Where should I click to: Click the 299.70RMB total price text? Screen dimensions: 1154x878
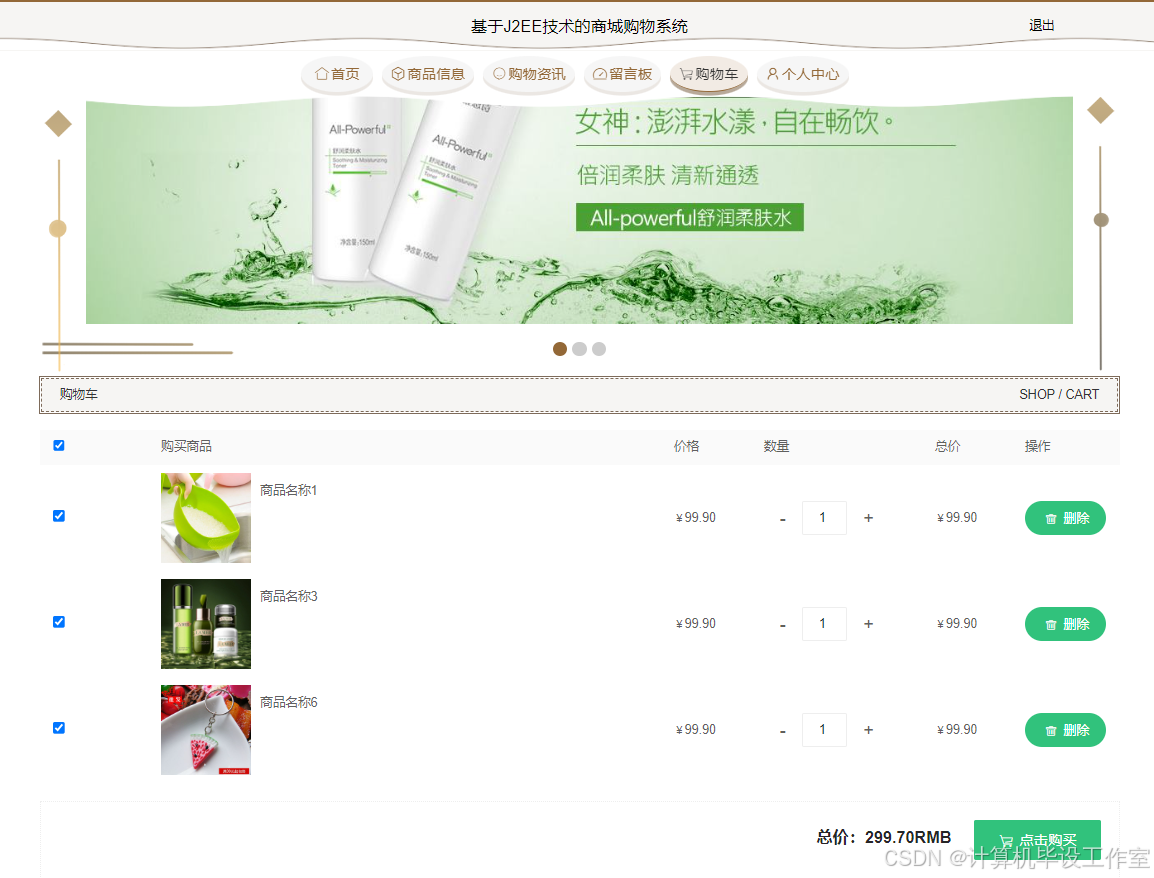coord(907,838)
